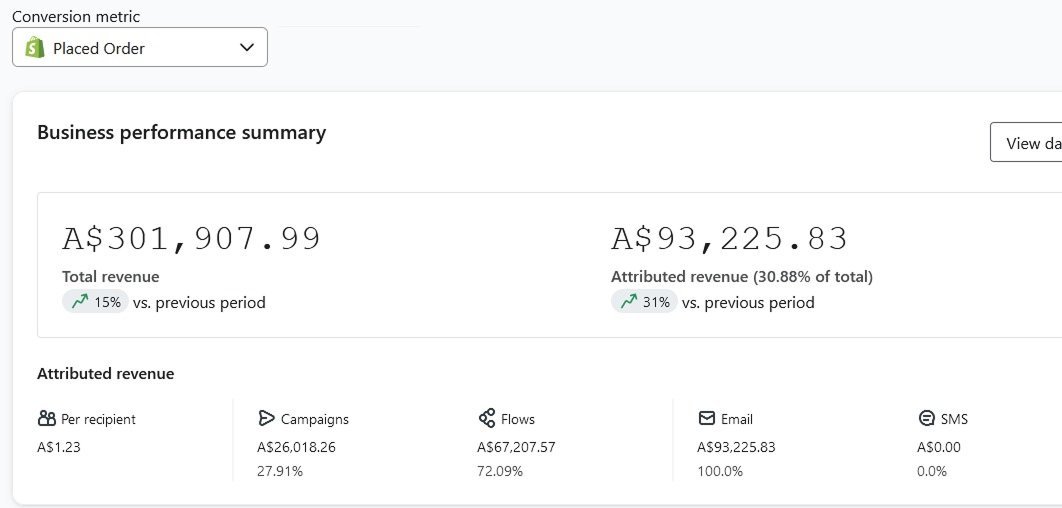The height and width of the screenshot is (508, 1062).
Task: Select the A$93,225.83 large attributed revenue figure
Action: (x=729, y=239)
